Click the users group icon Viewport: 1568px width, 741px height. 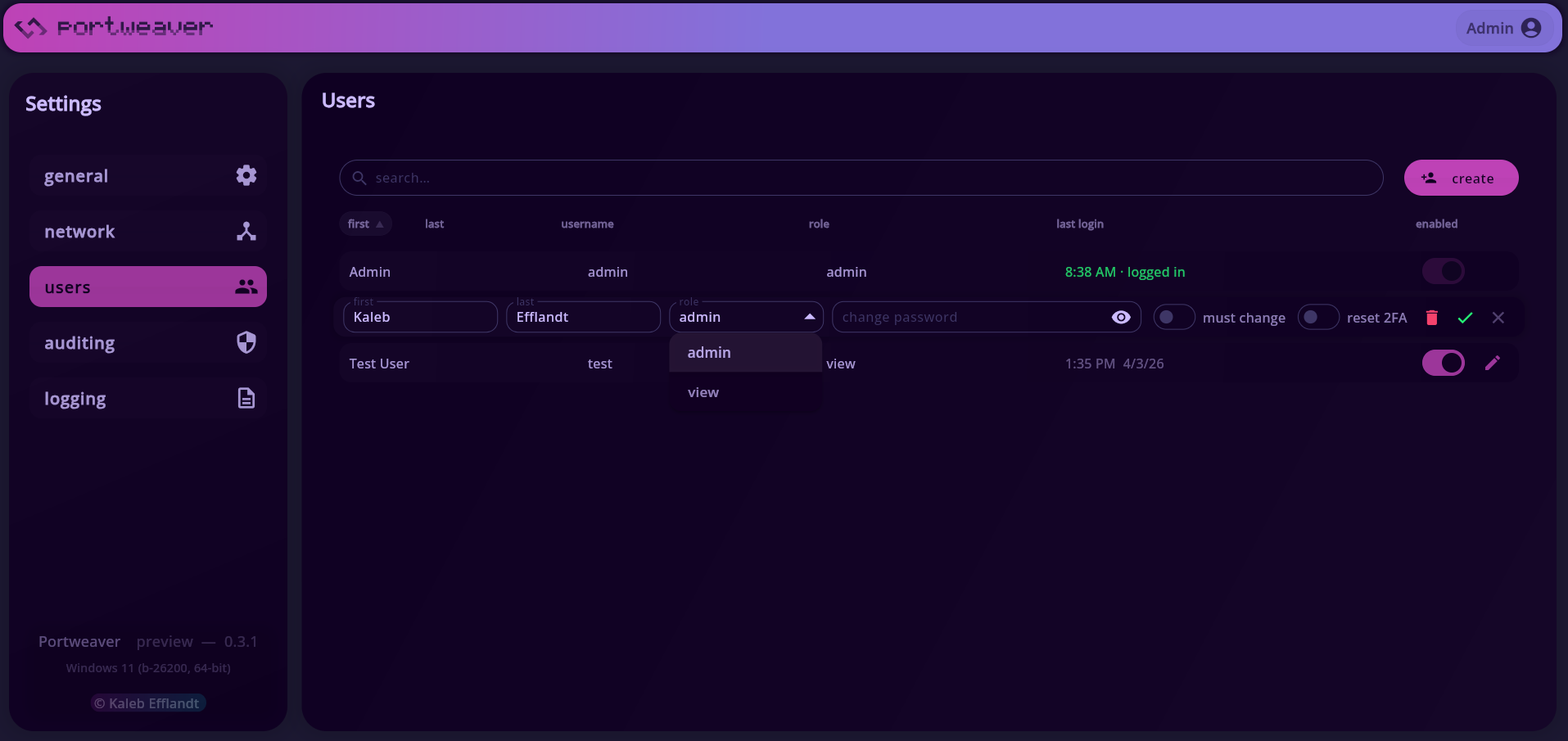[x=246, y=287]
